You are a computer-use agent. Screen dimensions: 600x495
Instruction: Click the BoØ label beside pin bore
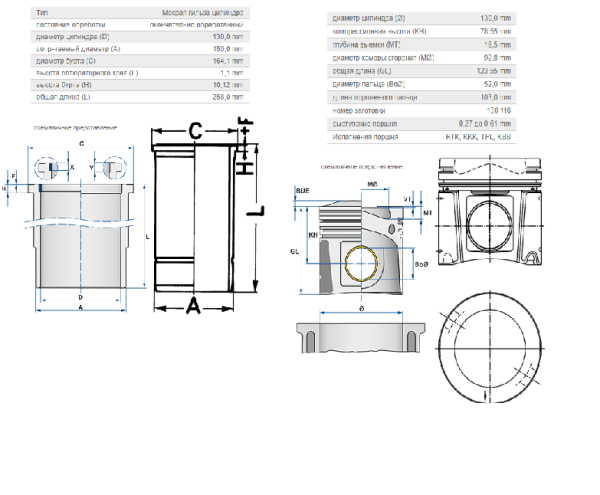pos(421,264)
